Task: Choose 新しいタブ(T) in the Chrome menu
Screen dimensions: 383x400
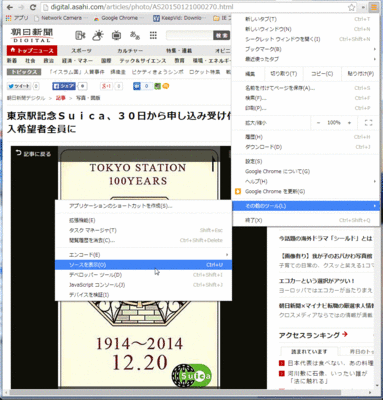Action: [305, 19]
